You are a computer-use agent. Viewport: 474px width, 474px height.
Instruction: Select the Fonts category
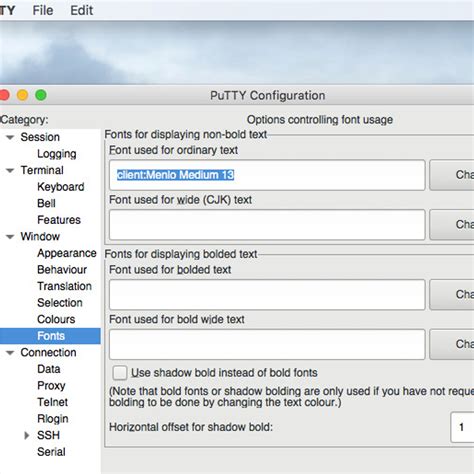pos(51,336)
